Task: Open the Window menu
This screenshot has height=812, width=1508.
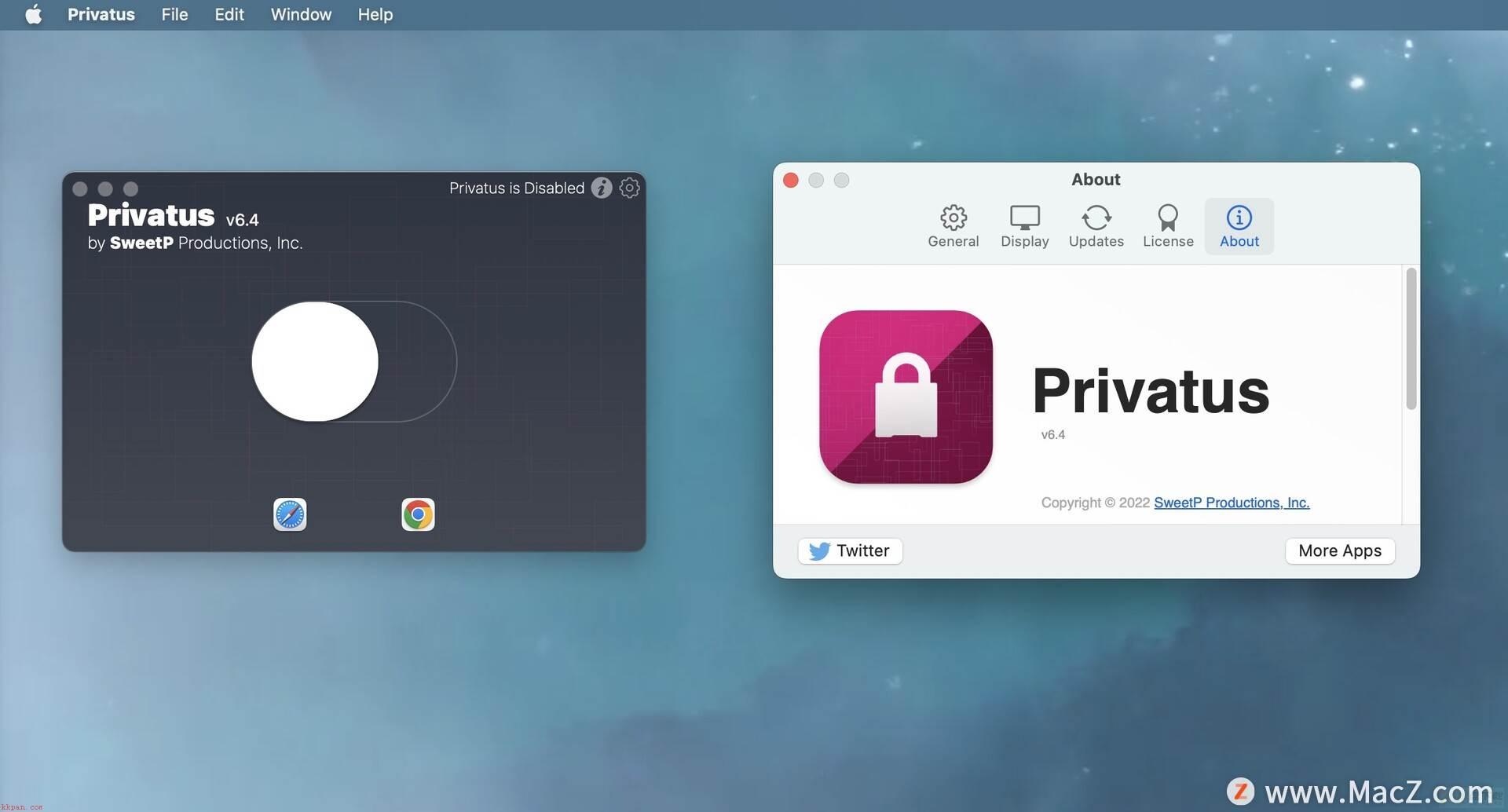Action: [x=301, y=14]
